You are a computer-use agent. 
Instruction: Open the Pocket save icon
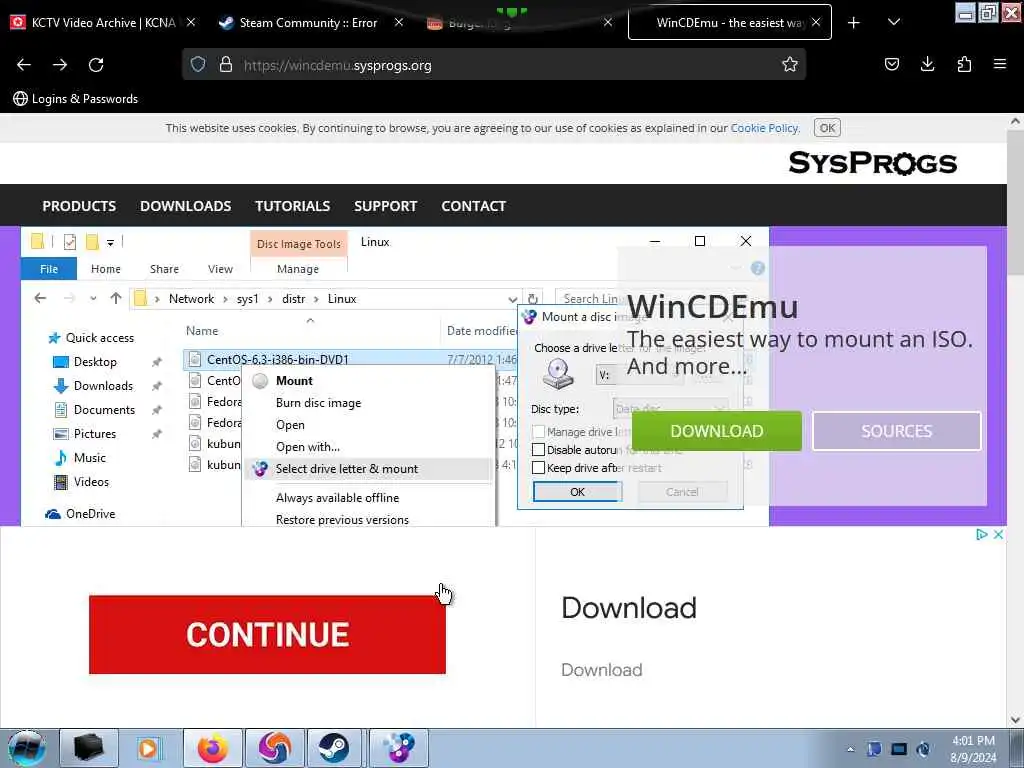tap(891, 65)
